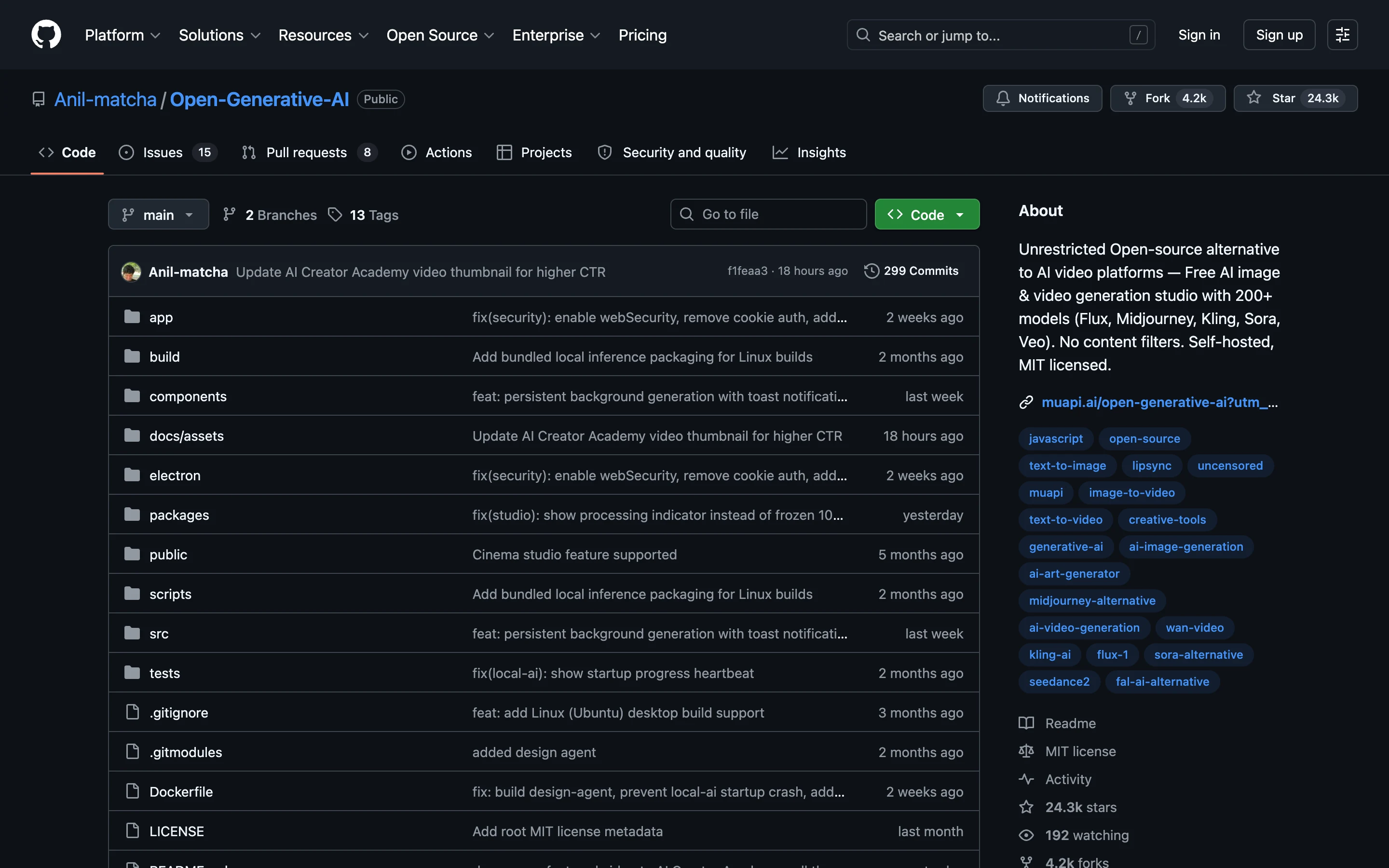Open the .gitmodules file name

click(185, 752)
